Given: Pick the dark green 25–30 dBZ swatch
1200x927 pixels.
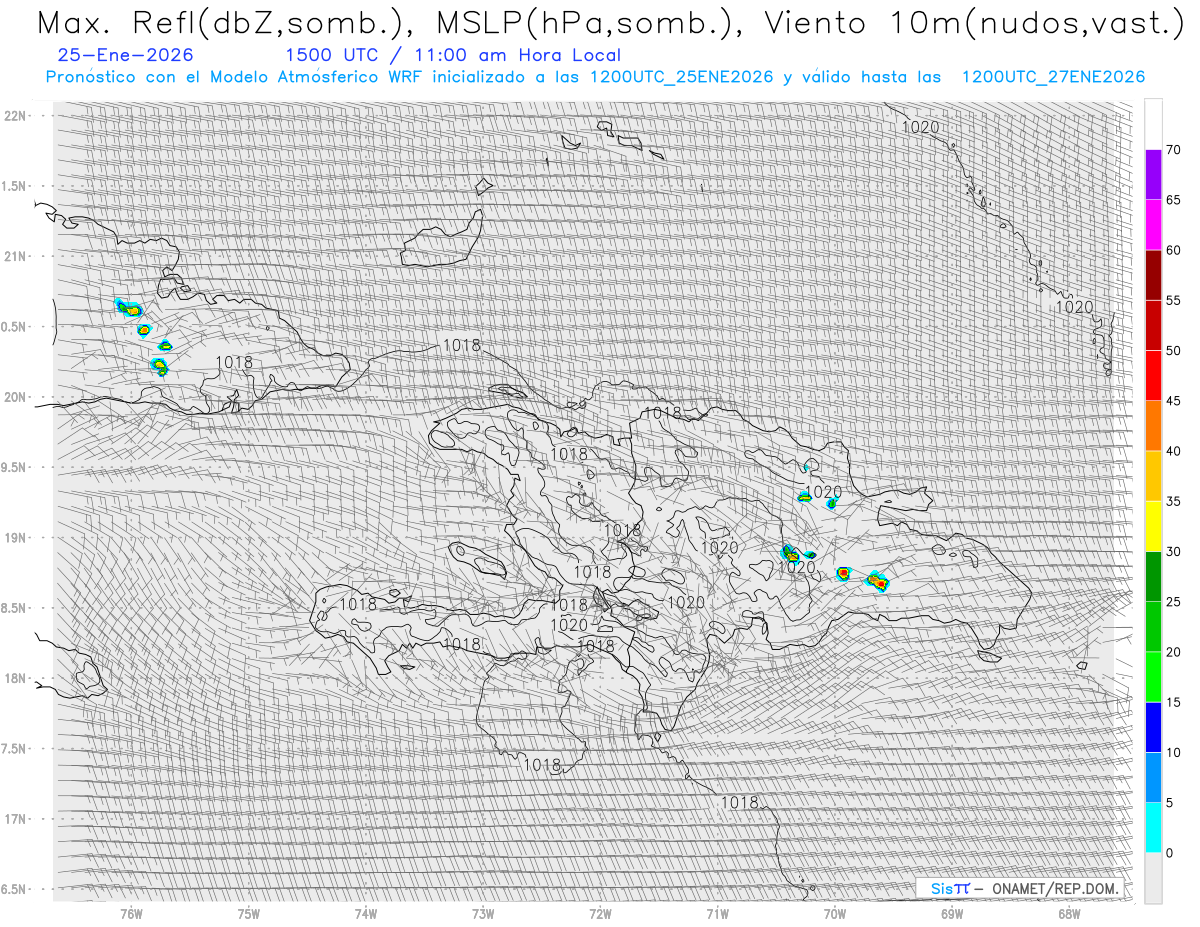Looking at the screenshot, I should point(1153,577).
